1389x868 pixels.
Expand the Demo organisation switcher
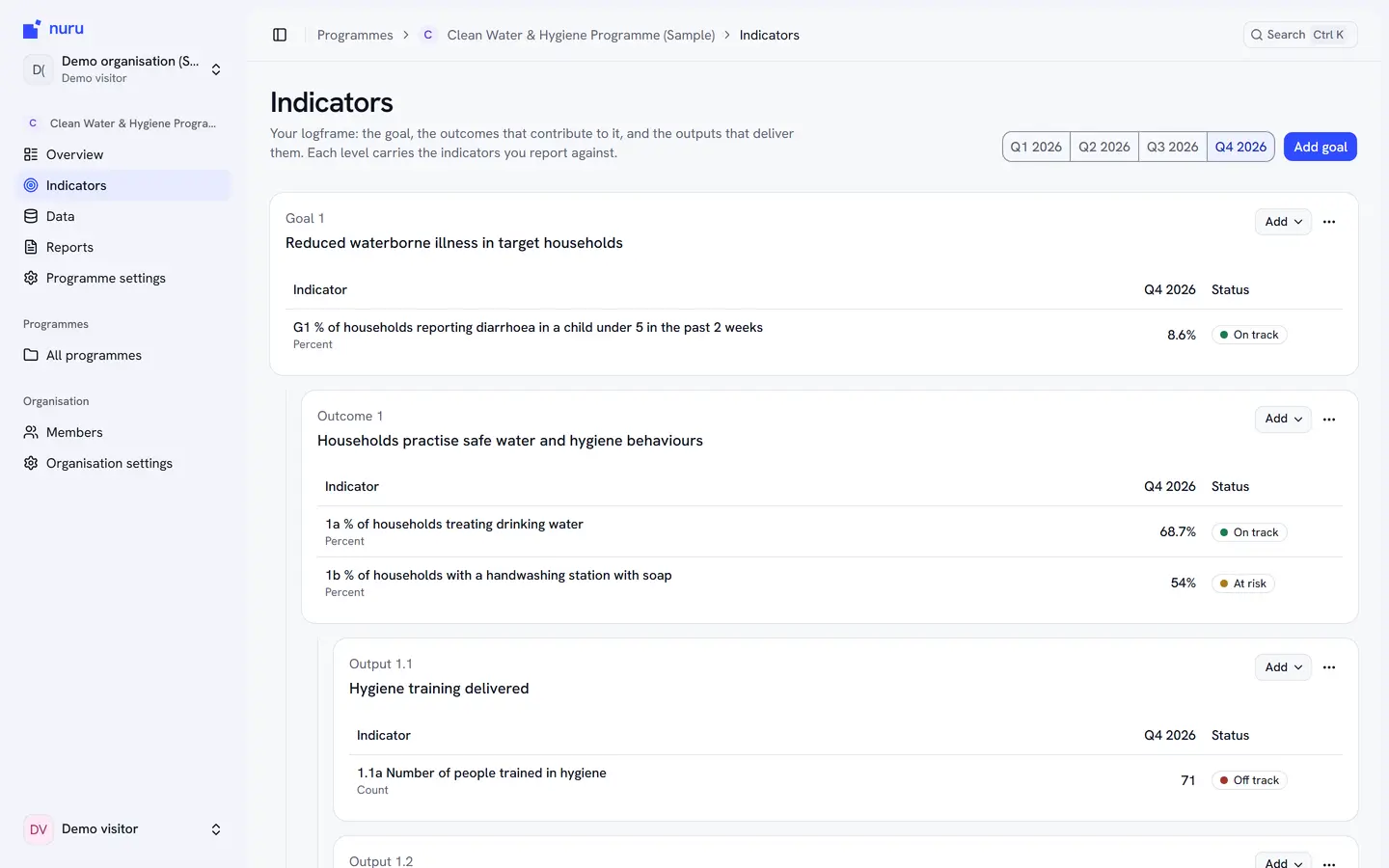click(123, 69)
